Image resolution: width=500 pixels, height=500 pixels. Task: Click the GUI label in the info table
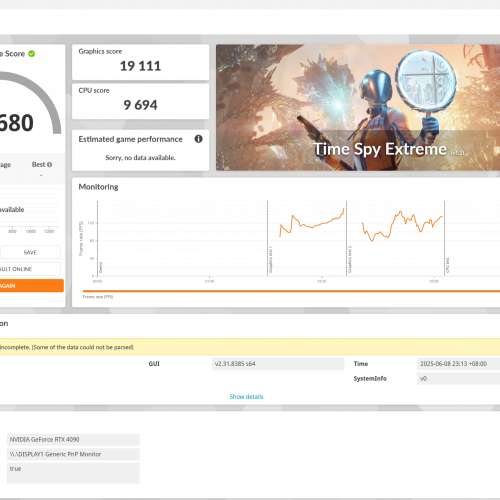(x=154, y=364)
